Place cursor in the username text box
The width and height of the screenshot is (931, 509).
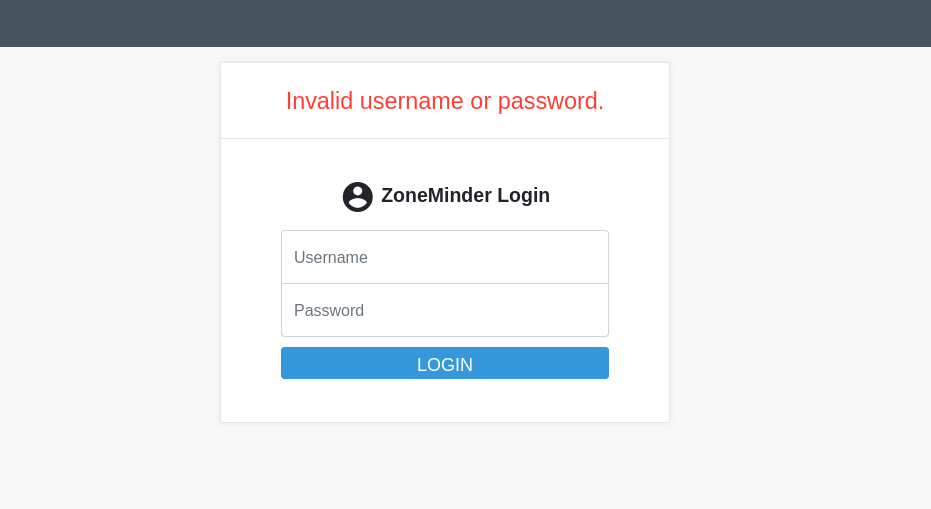[445, 257]
